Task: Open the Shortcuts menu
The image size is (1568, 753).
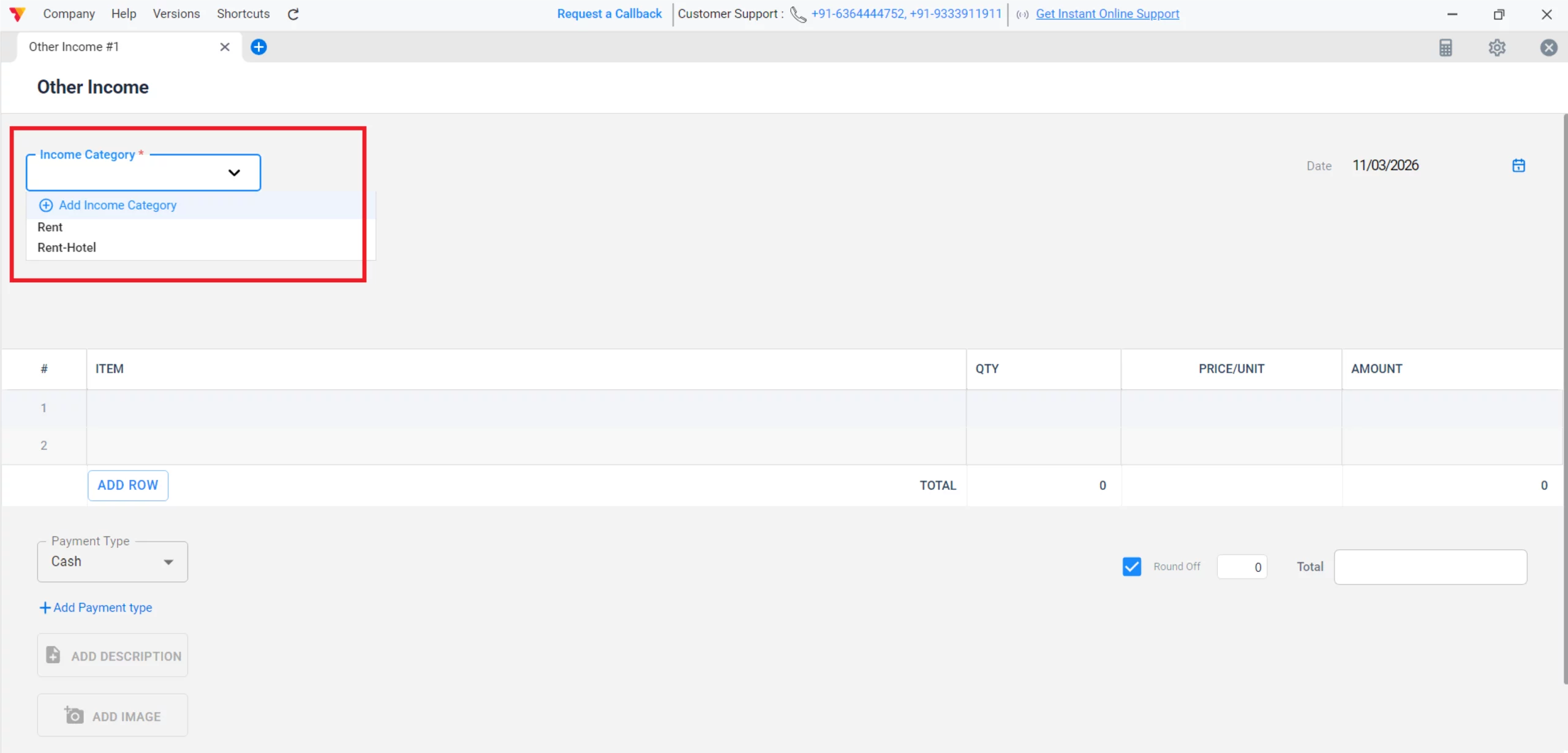Action: coord(243,14)
